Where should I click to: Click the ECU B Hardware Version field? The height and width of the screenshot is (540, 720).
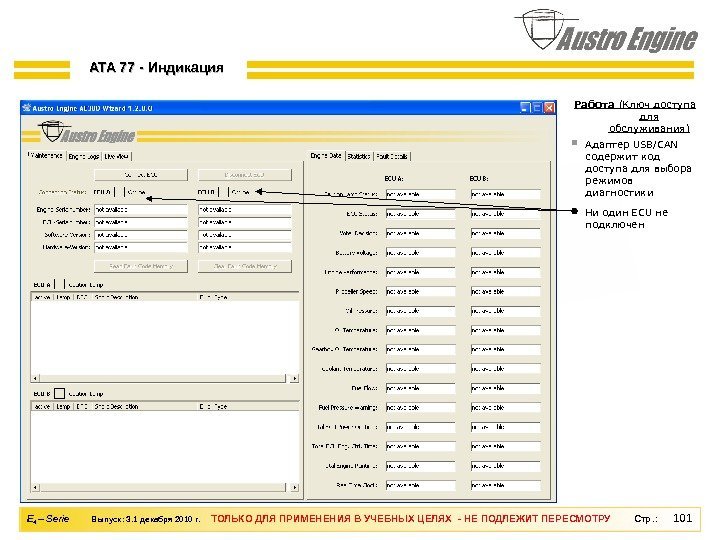[x=245, y=248]
